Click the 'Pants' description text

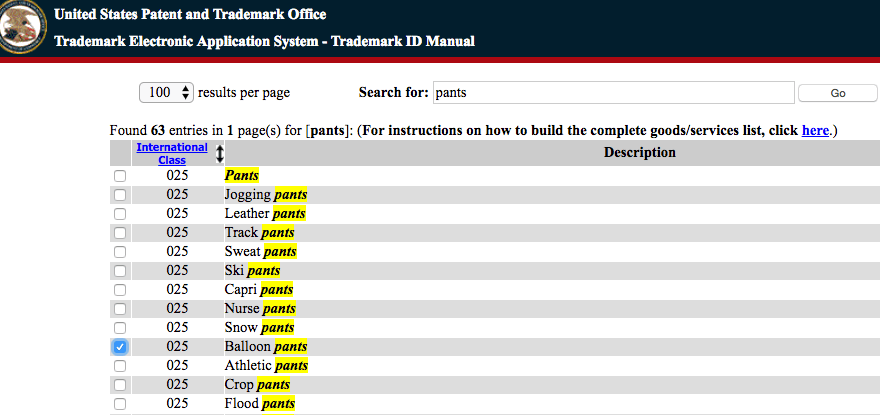242,176
